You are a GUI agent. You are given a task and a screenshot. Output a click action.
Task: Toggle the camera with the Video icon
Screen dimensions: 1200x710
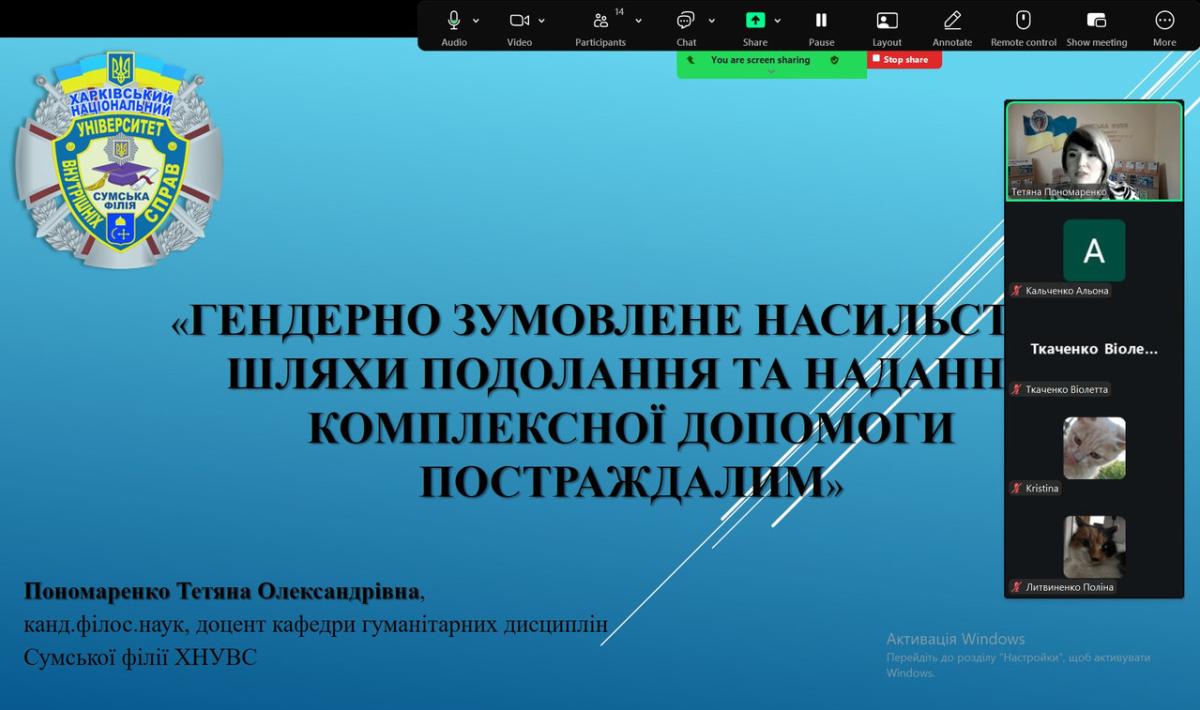click(x=519, y=21)
